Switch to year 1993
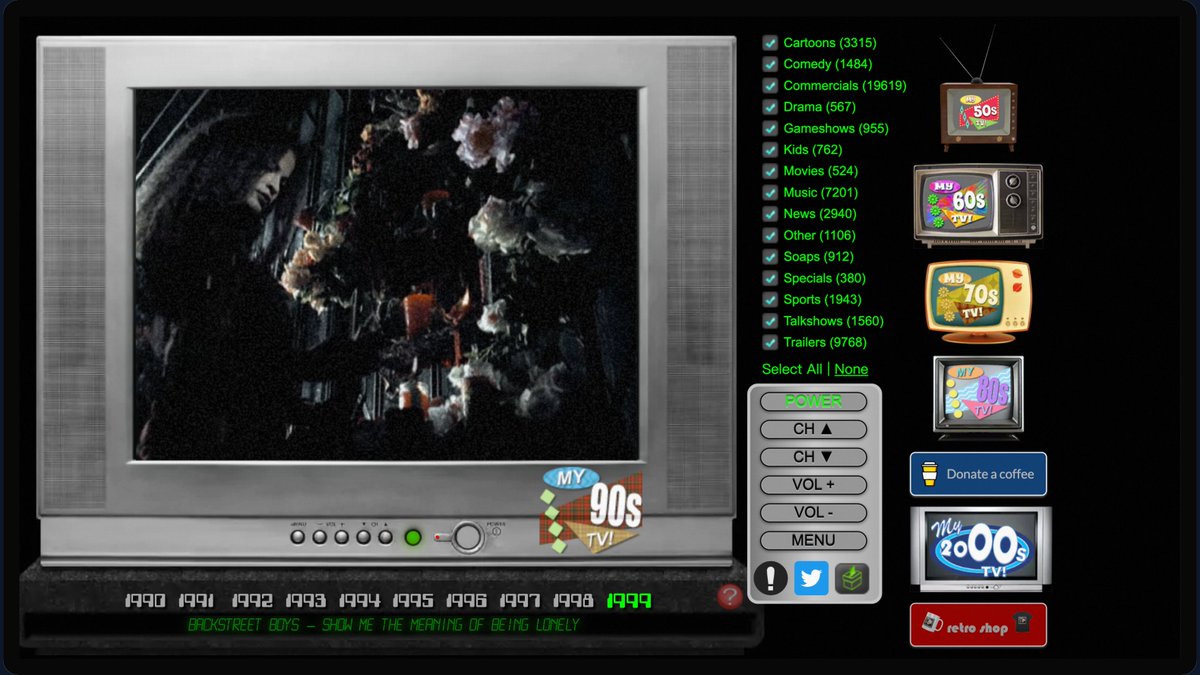This screenshot has width=1200, height=675. (305, 601)
